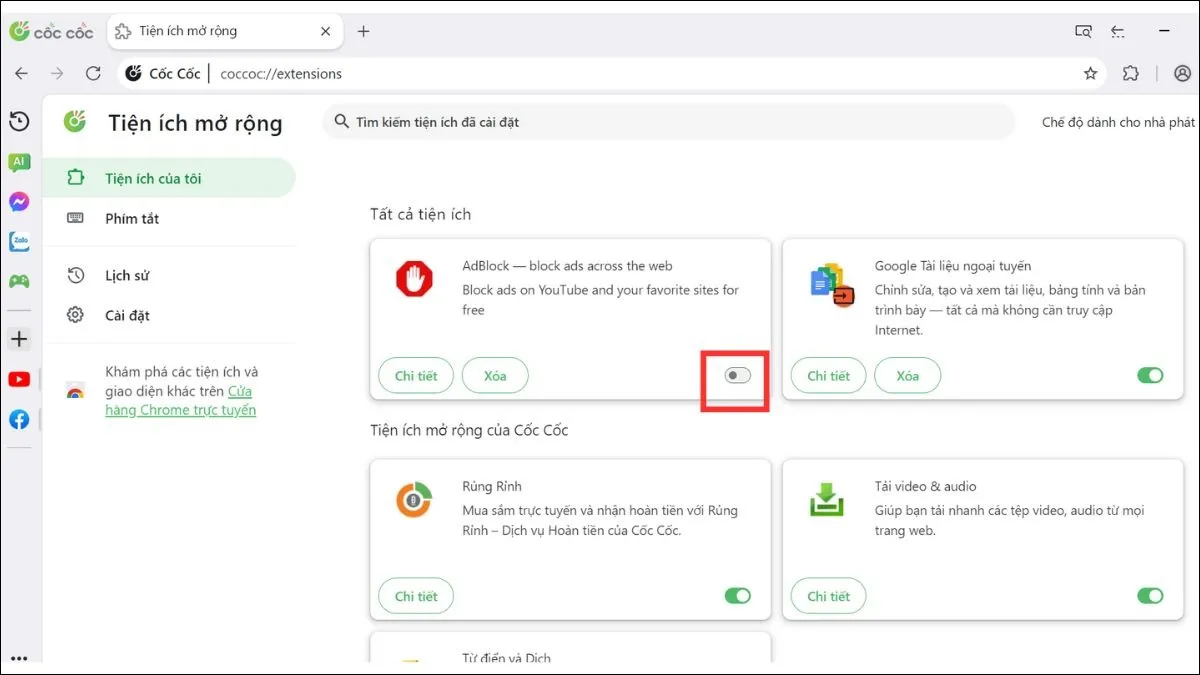Open Facebook shortcut in the sidebar

click(19, 419)
